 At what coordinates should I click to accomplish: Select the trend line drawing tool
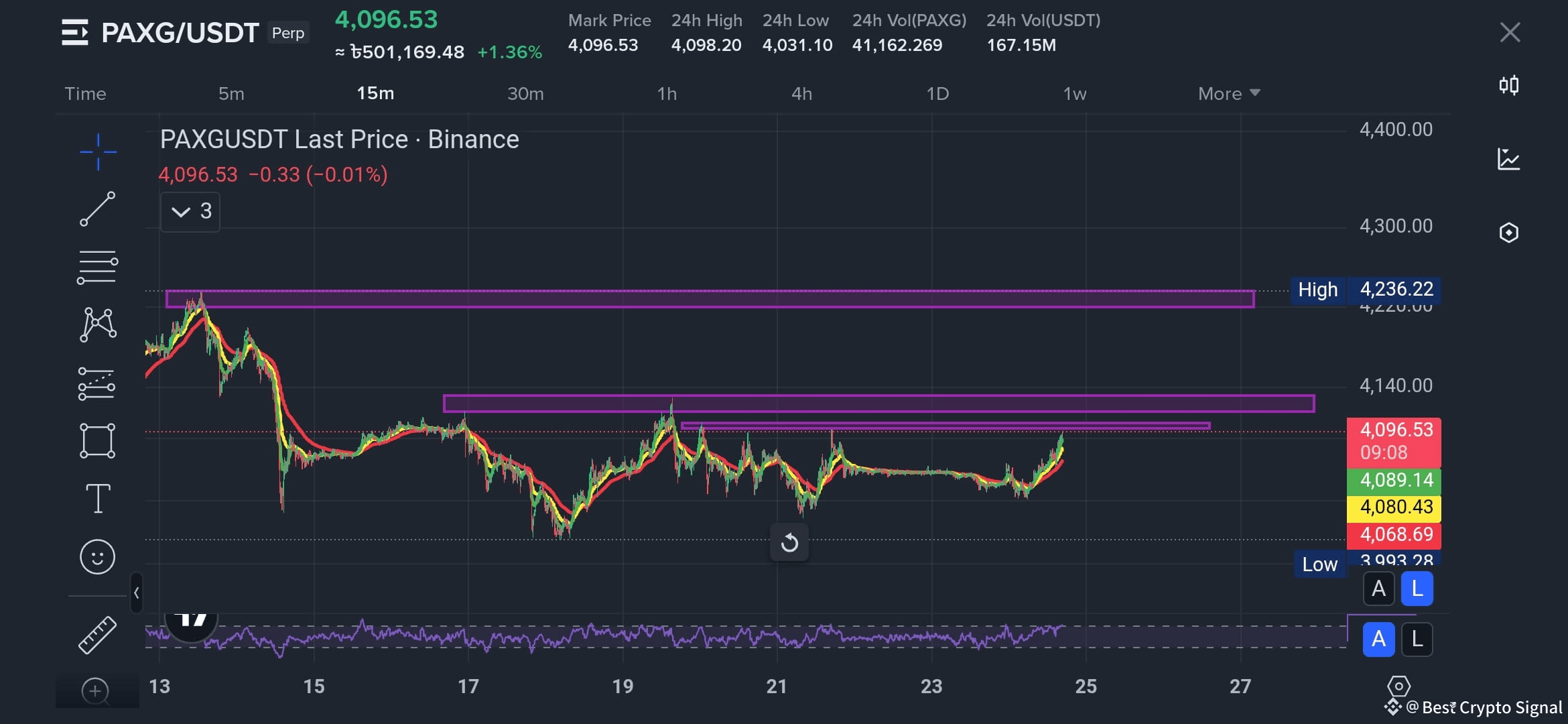coord(98,209)
